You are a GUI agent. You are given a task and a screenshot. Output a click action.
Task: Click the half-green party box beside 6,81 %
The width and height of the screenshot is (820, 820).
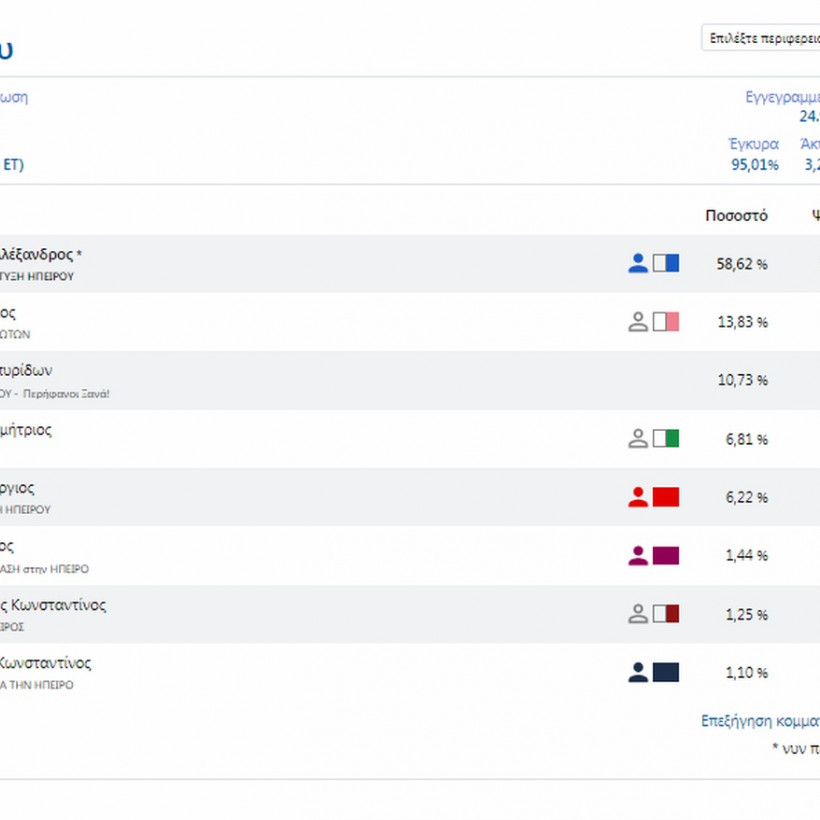click(666, 438)
